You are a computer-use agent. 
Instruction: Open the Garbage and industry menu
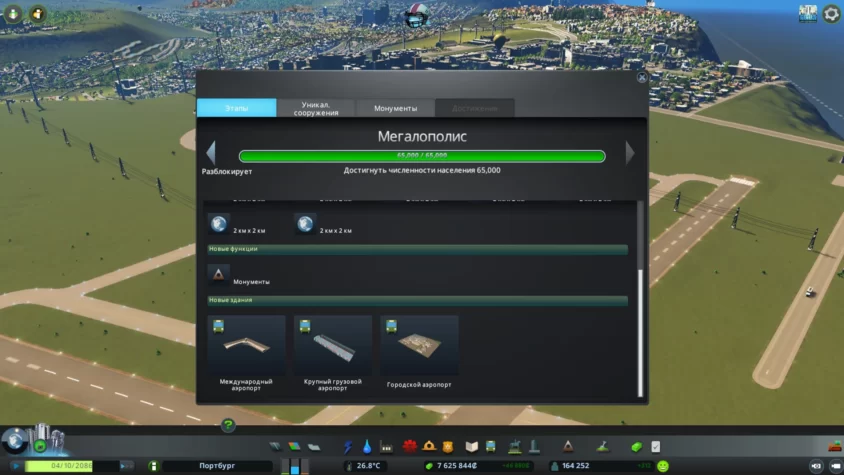[386, 446]
